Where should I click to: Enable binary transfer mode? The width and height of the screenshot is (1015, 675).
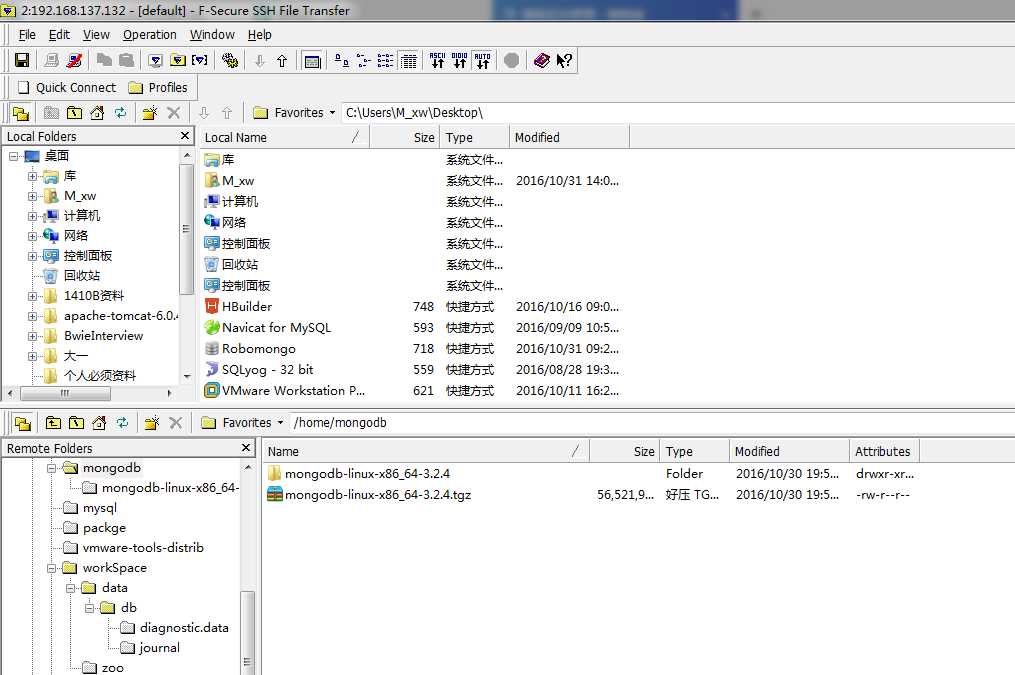(460, 60)
